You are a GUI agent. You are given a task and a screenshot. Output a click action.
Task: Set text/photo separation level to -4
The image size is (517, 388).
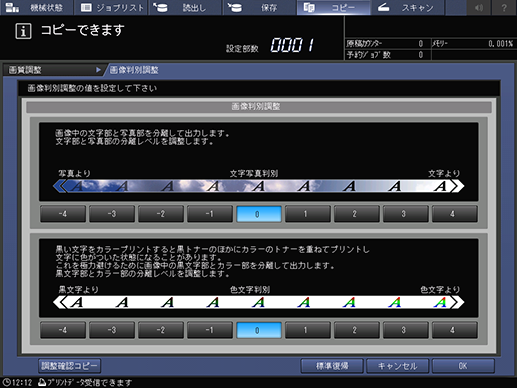63,214
